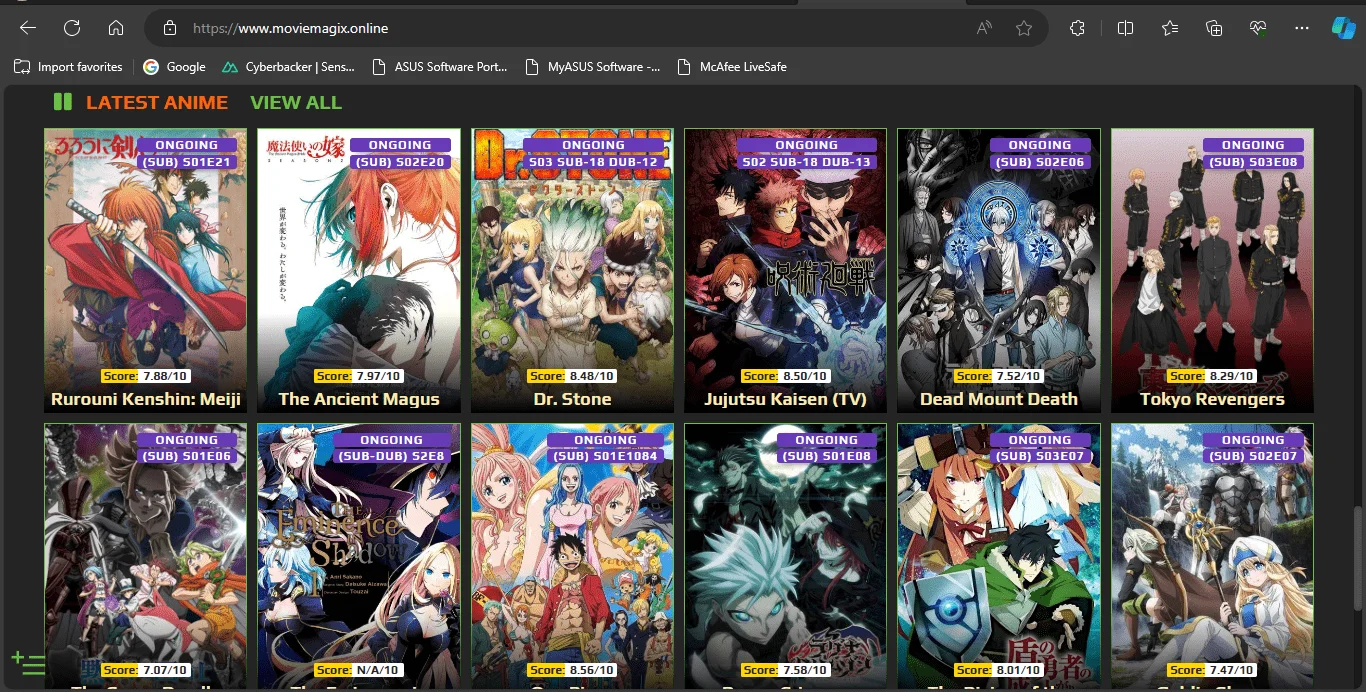Toggle split screen view icon
This screenshot has height=692, width=1366.
(1125, 28)
